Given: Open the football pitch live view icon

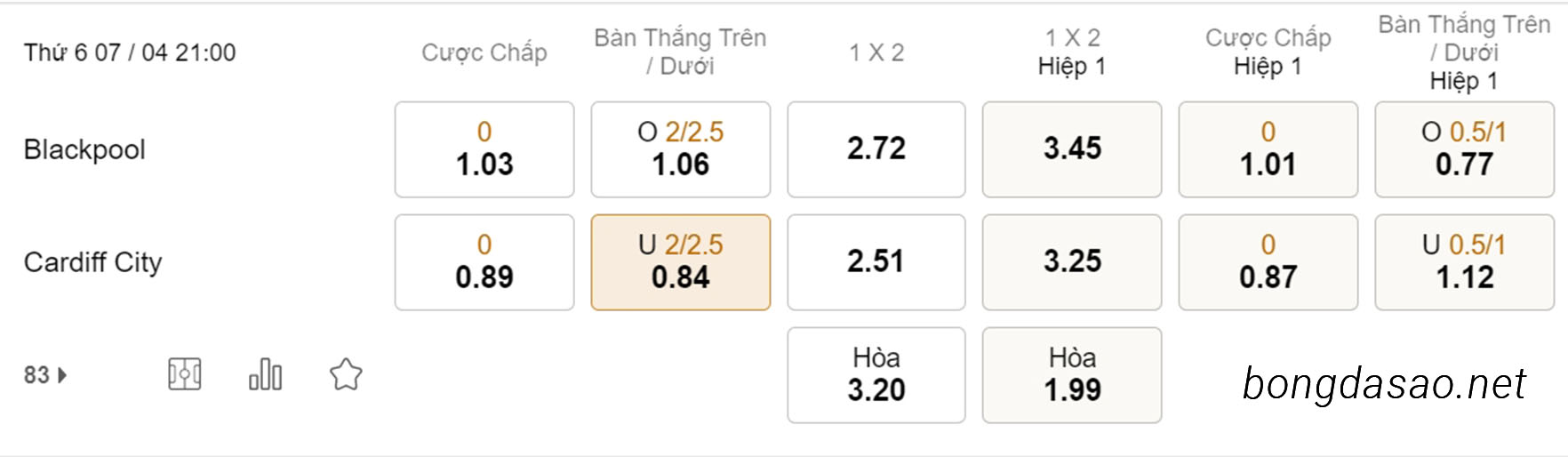Looking at the screenshot, I should [x=184, y=374].
